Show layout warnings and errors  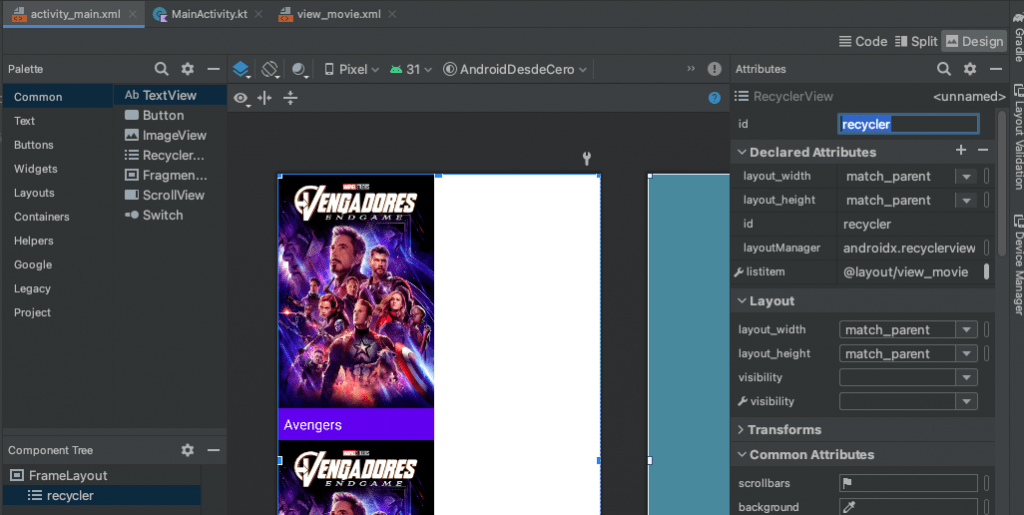pyautogui.click(x=714, y=69)
